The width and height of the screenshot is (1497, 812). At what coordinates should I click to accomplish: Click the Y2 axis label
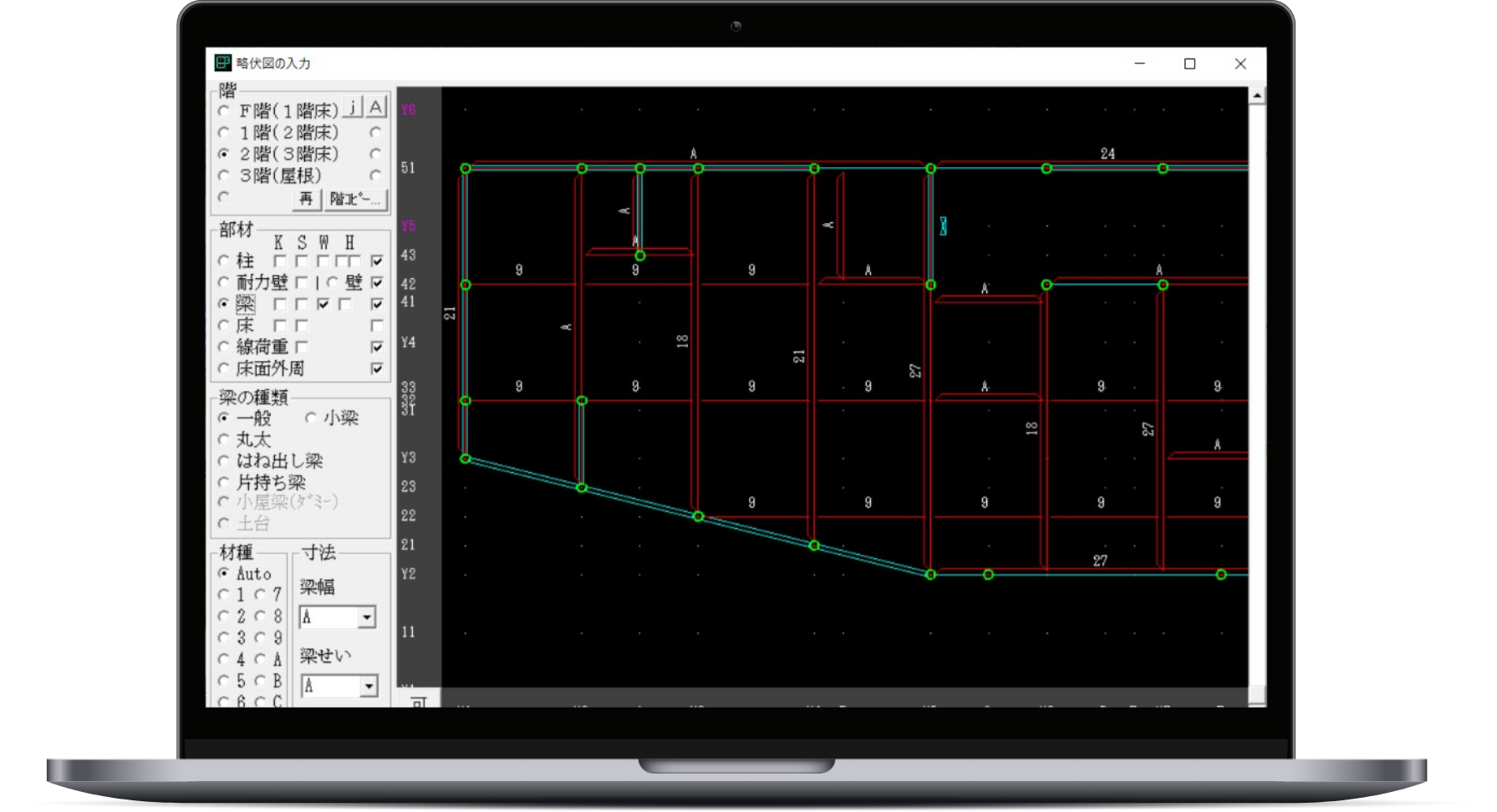(408, 574)
